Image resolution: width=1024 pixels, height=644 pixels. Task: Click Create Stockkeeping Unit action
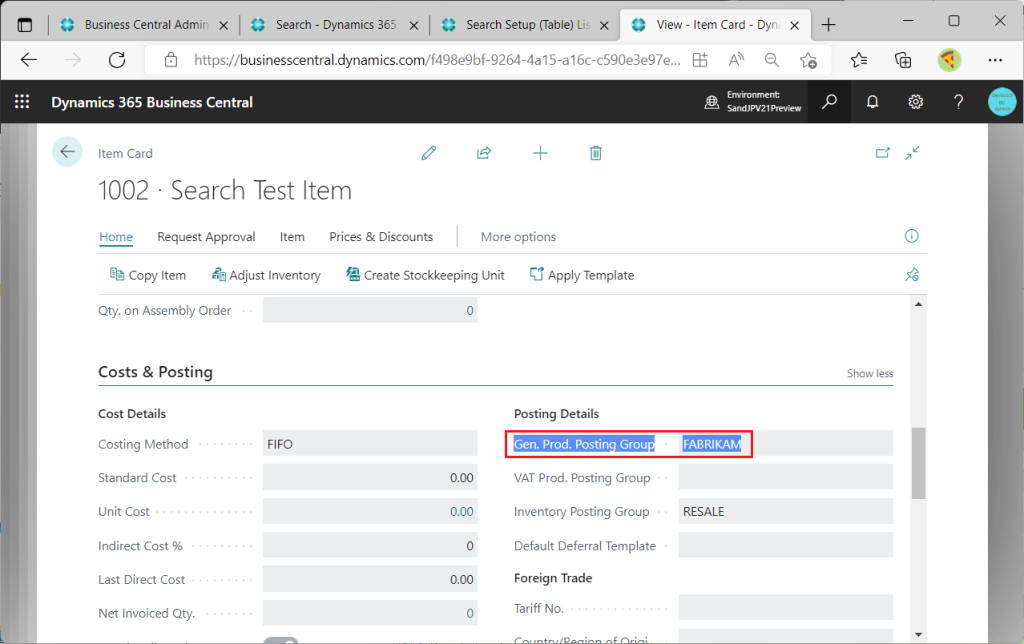click(x=425, y=275)
